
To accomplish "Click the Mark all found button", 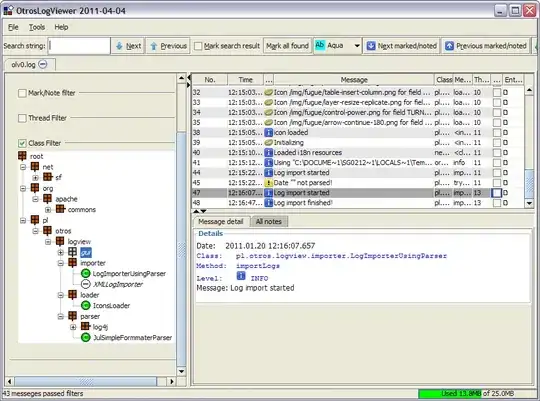I will pyautogui.click(x=287, y=46).
